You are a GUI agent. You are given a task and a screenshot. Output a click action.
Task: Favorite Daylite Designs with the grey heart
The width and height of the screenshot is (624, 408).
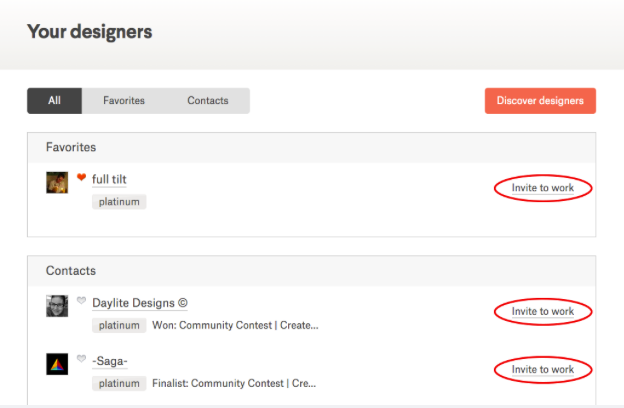[x=81, y=300]
